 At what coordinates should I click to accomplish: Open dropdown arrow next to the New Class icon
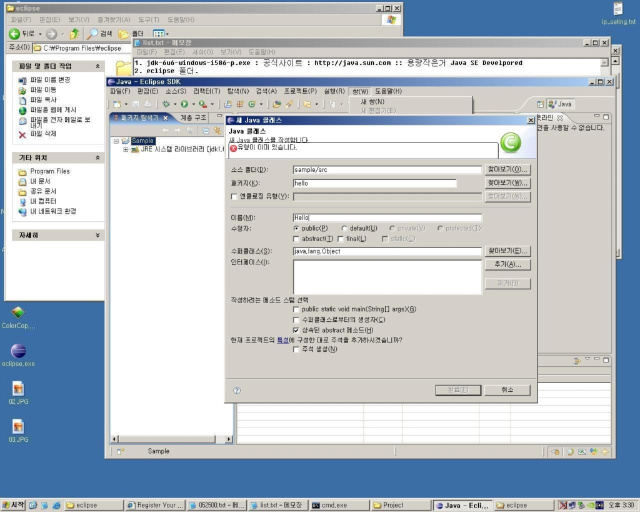pos(261,105)
